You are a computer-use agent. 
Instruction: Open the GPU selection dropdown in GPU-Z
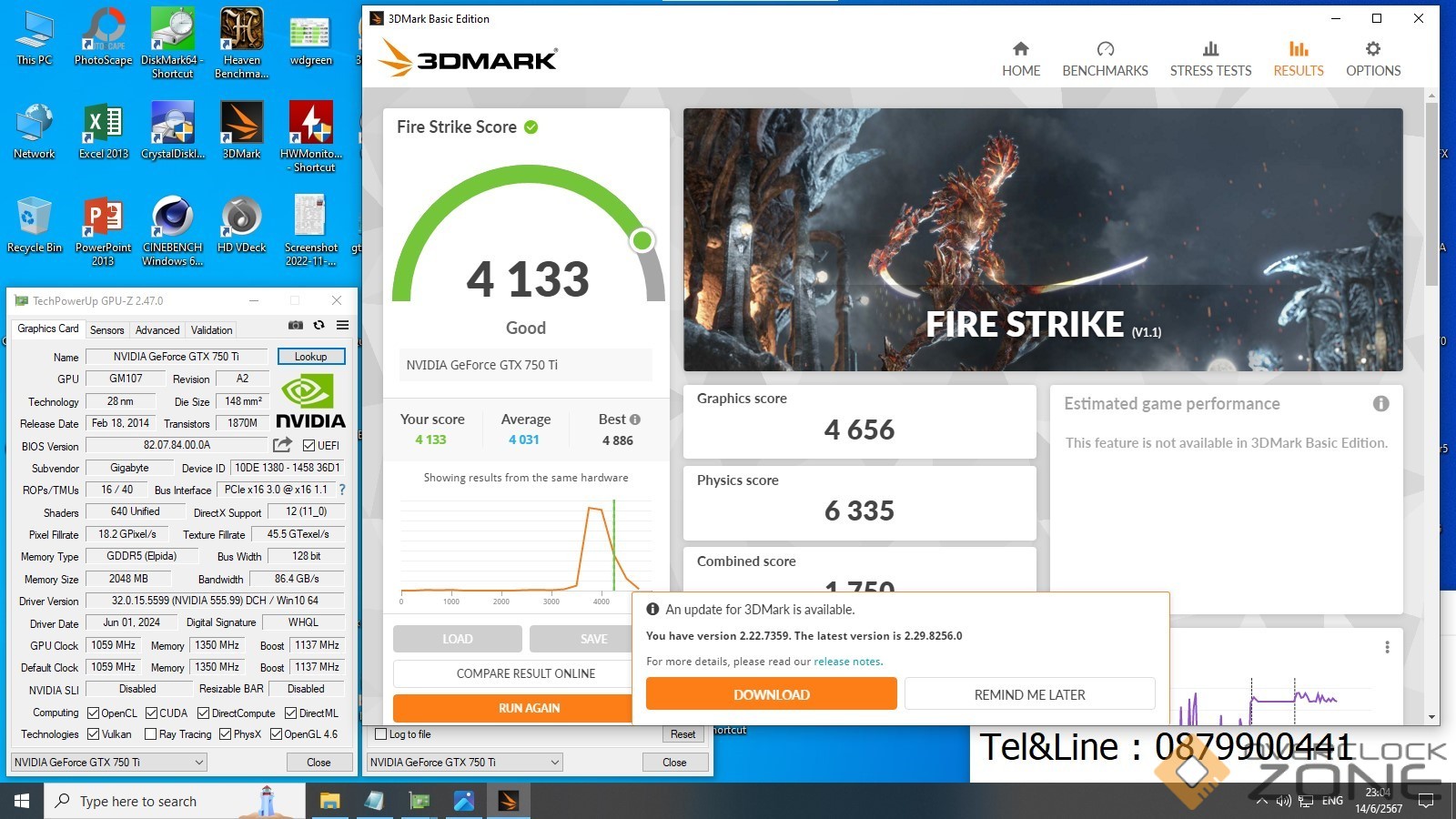tap(109, 763)
